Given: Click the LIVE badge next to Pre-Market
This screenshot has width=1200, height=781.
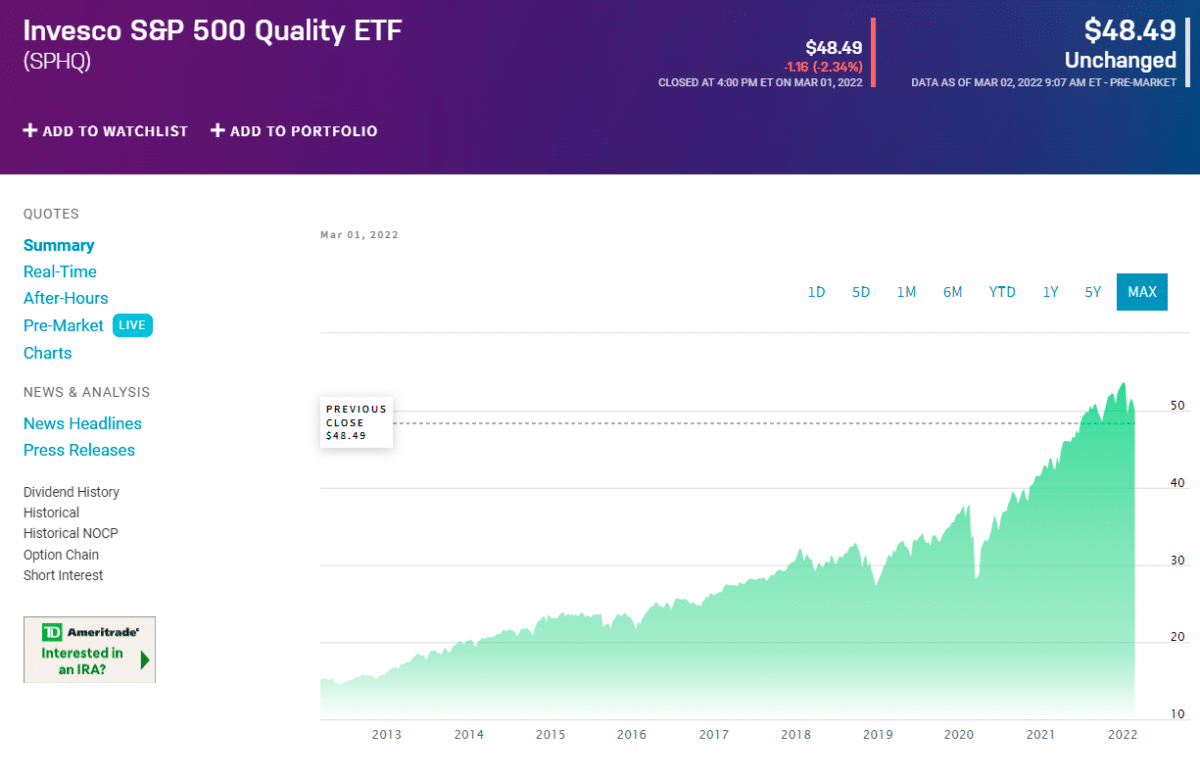Looking at the screenshot, I should pos(133,325).
